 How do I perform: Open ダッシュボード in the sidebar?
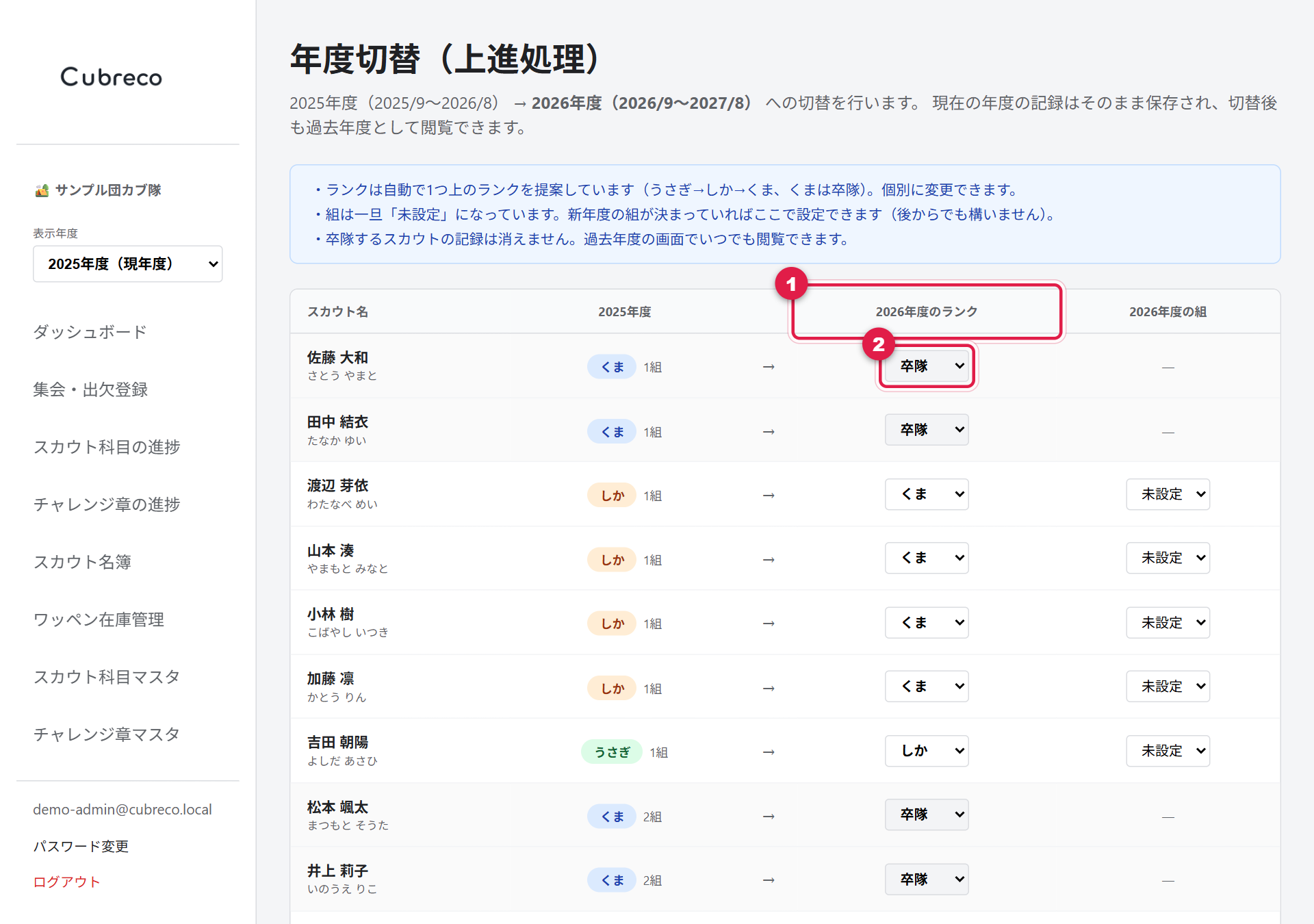pyautogui.click(x=90, y=332)
